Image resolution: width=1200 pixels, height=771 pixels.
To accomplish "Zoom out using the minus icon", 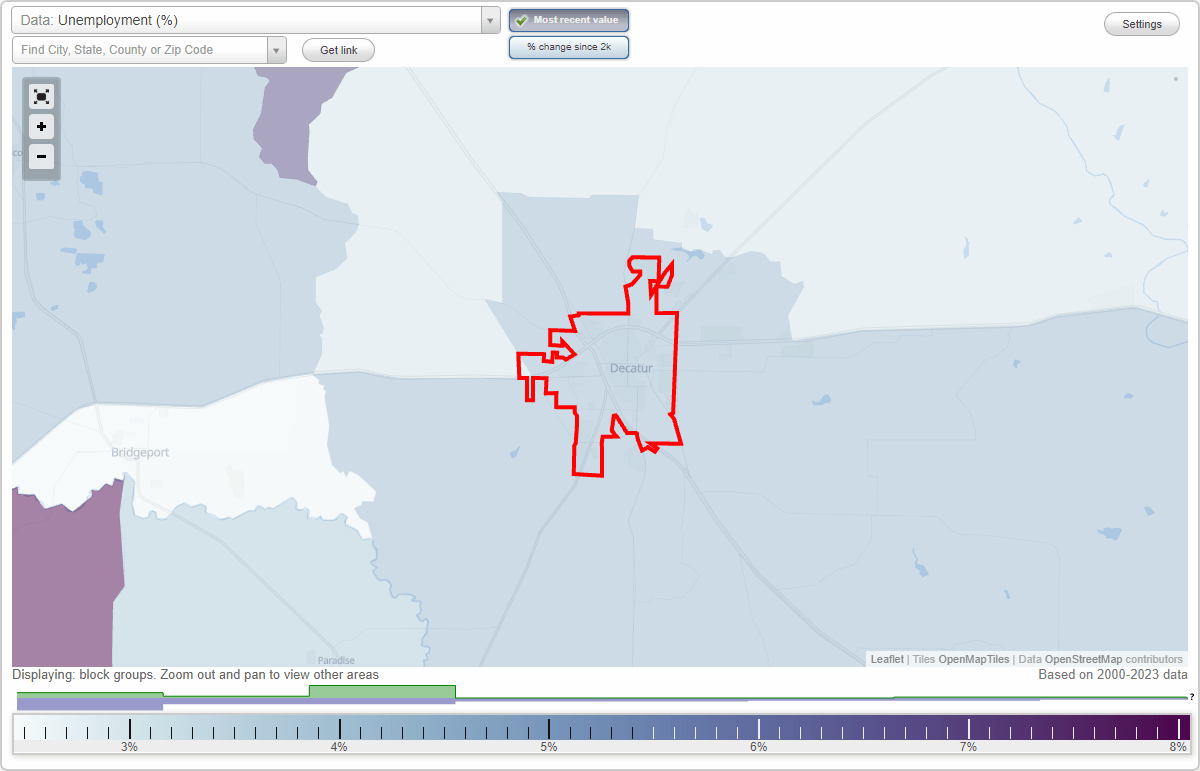I will [41, 157].
